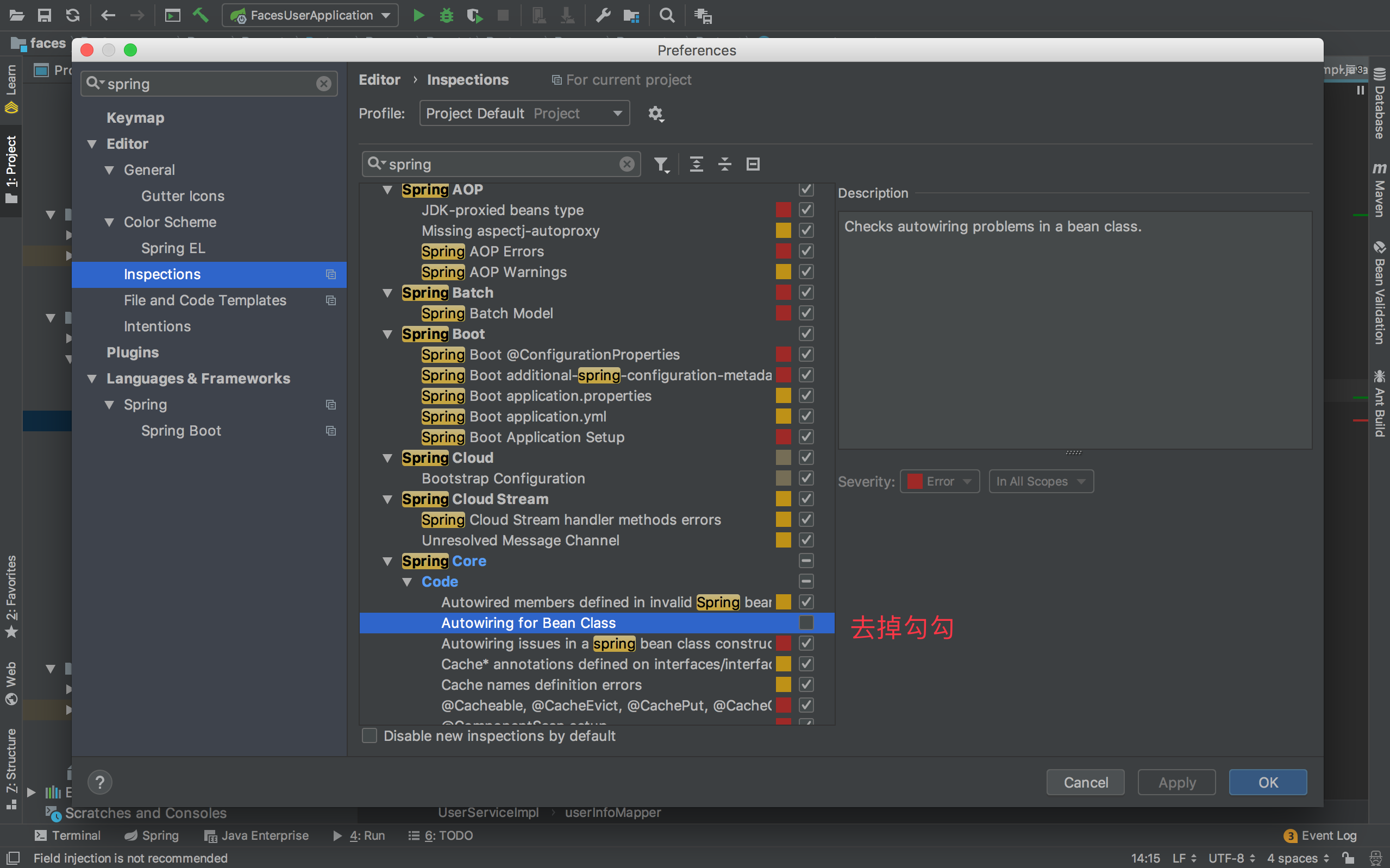Clear the spring inspections search field

(x=627, y=164)
